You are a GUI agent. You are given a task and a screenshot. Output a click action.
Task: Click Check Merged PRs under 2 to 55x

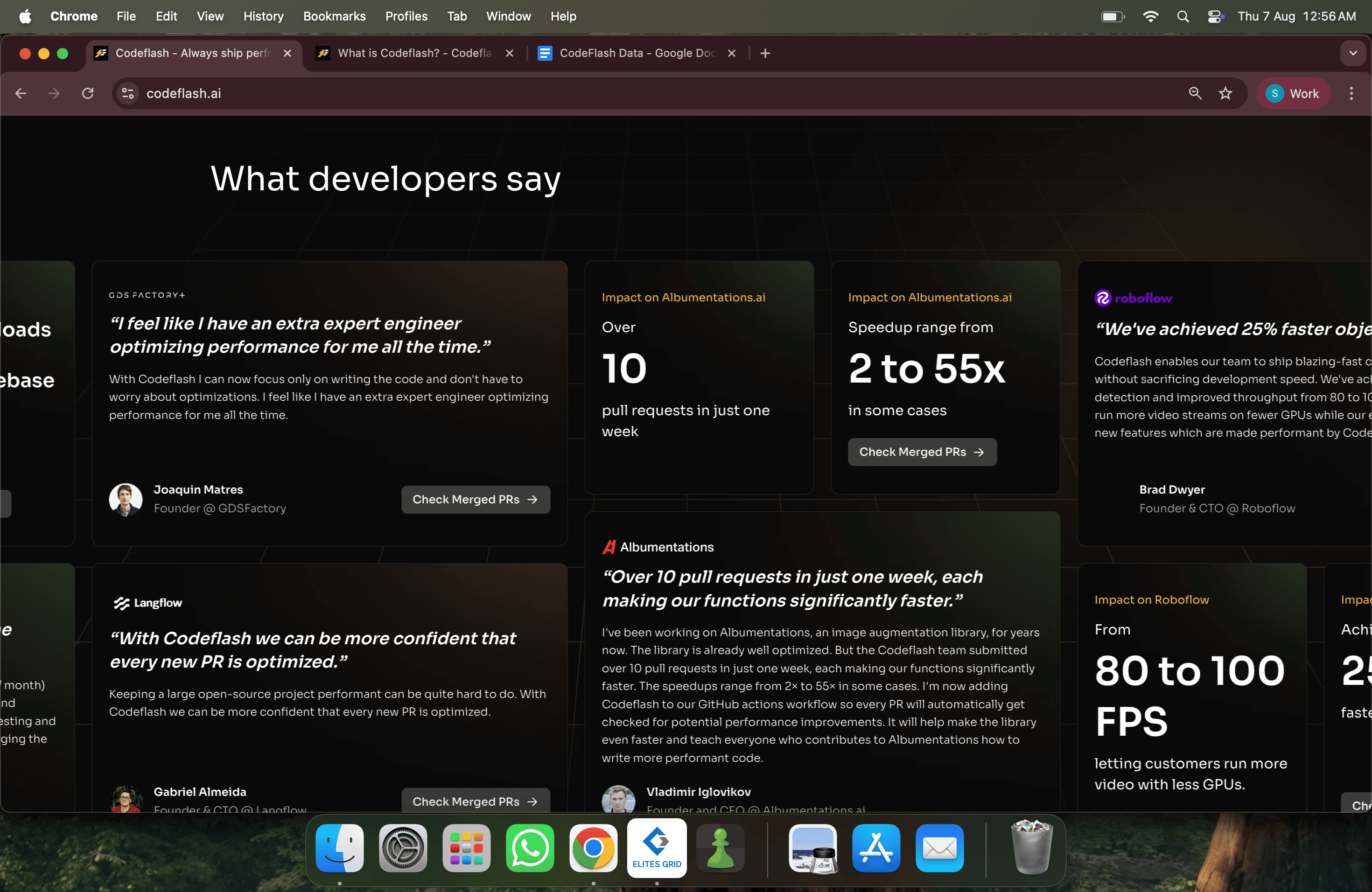click(x=921, y=452)
